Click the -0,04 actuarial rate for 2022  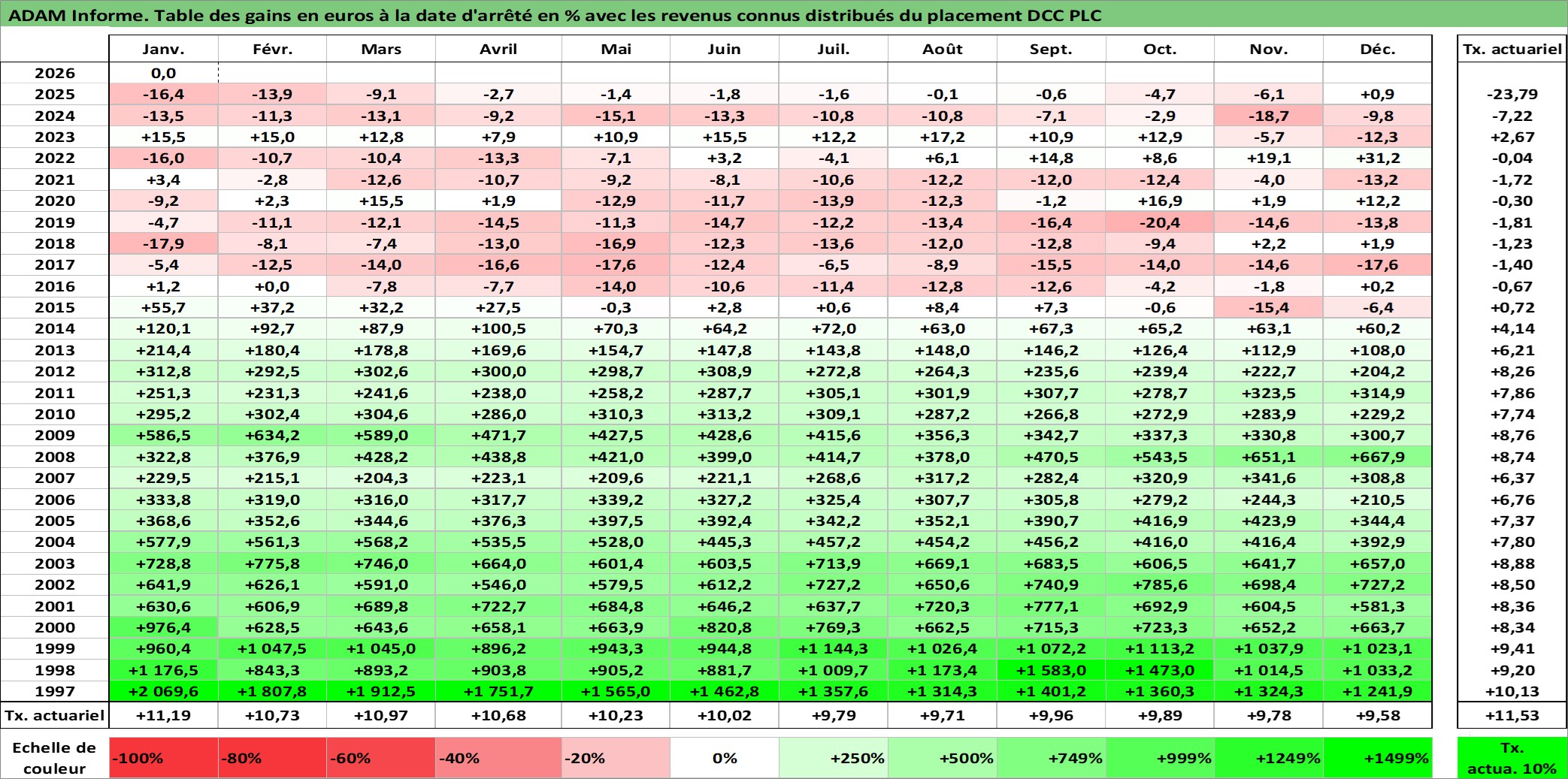coord(1512,158)
